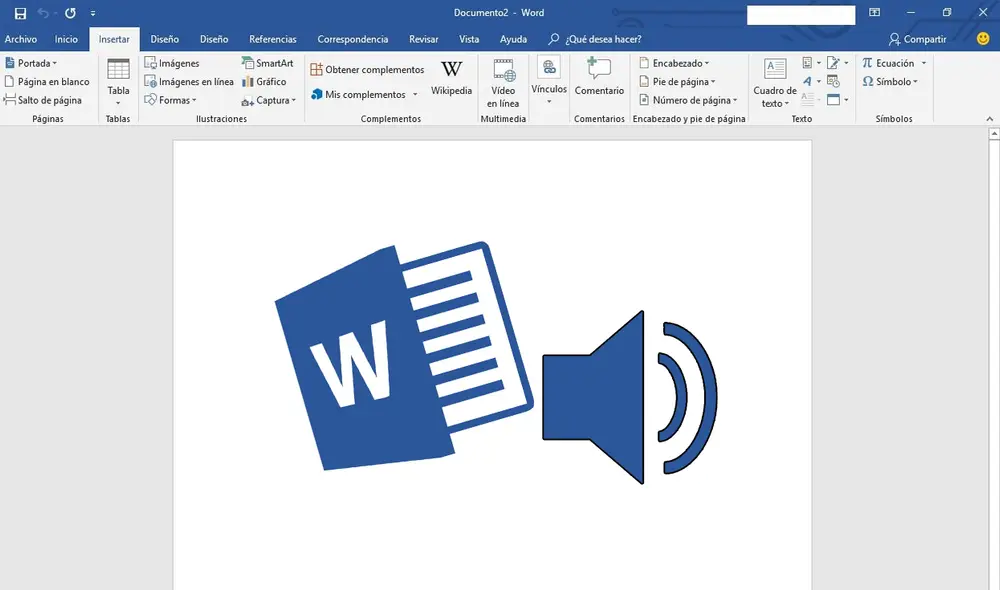Open the Archivo file menu
Viewport: 1000px width, 590px height.
(x=21, y=39)
